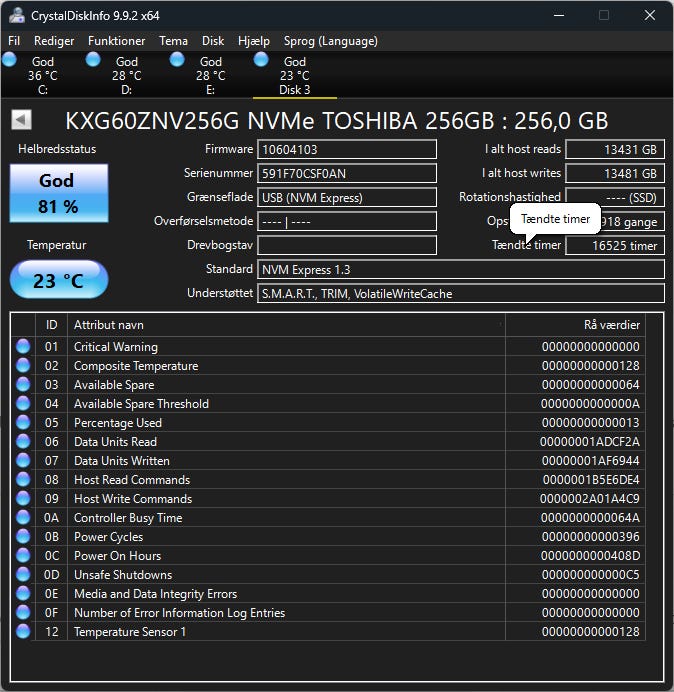
Task: Click the Grænseflade field USB (NVM Express)
Action: [347, 197]
